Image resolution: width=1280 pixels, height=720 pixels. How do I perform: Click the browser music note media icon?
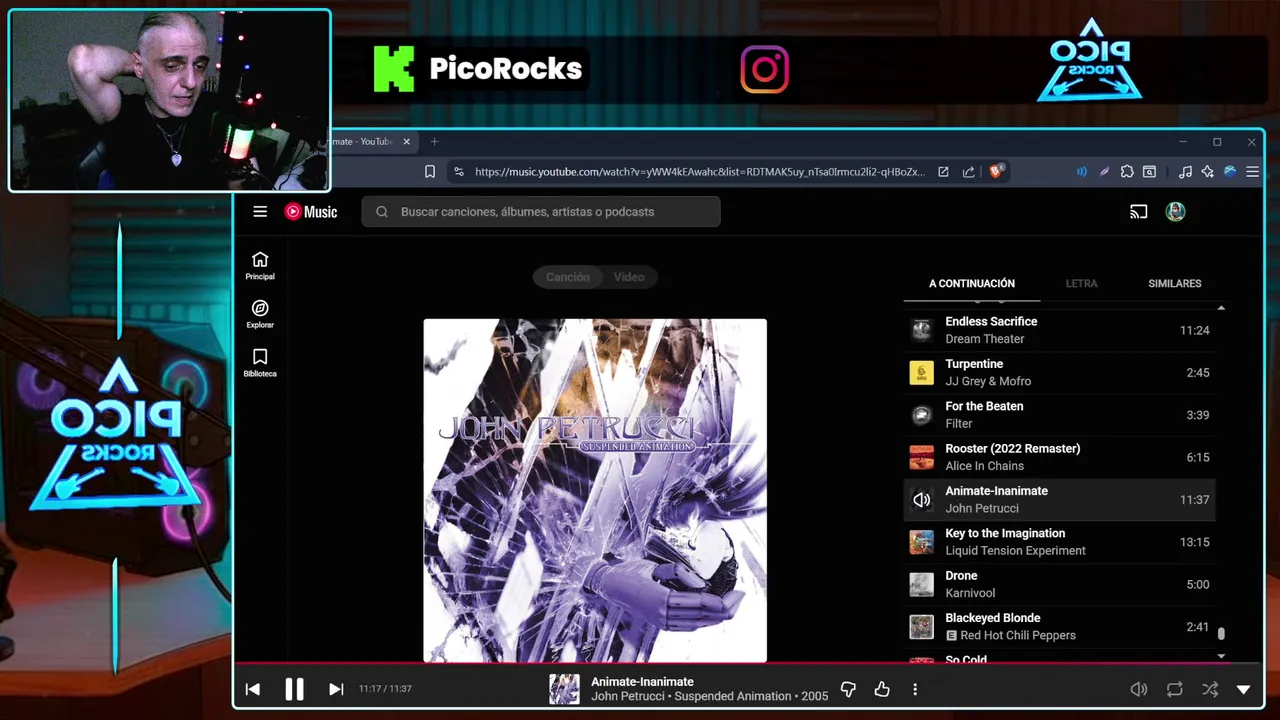(x=1185, y=172)
